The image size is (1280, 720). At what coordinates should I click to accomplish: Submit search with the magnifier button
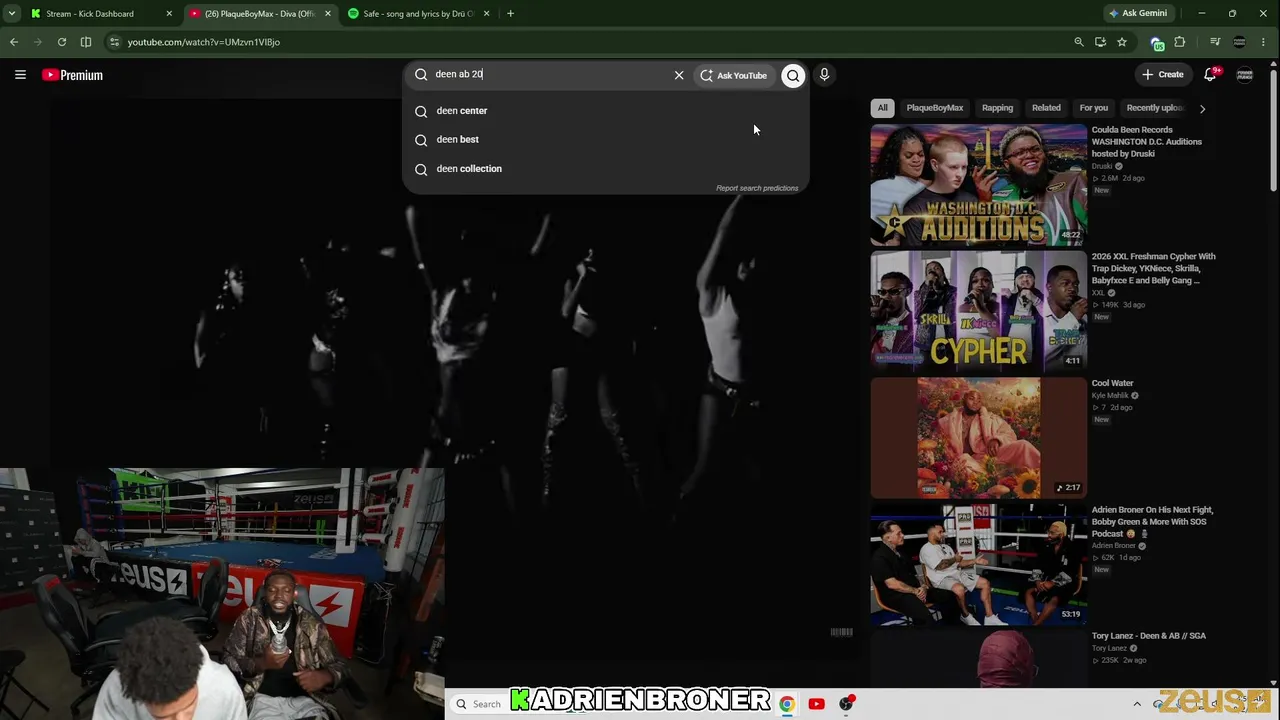tap(793, 75)
